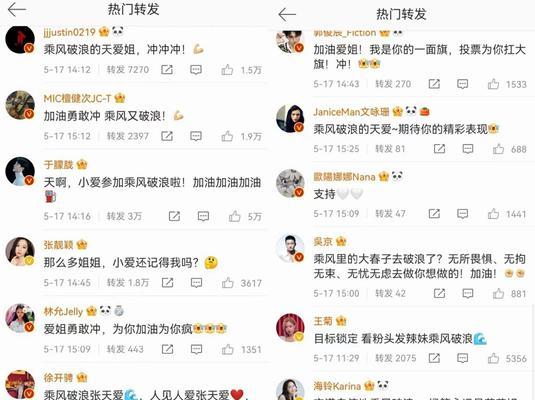Tap repost icon on MIC檀健次JC-T's post

(167, 137)
